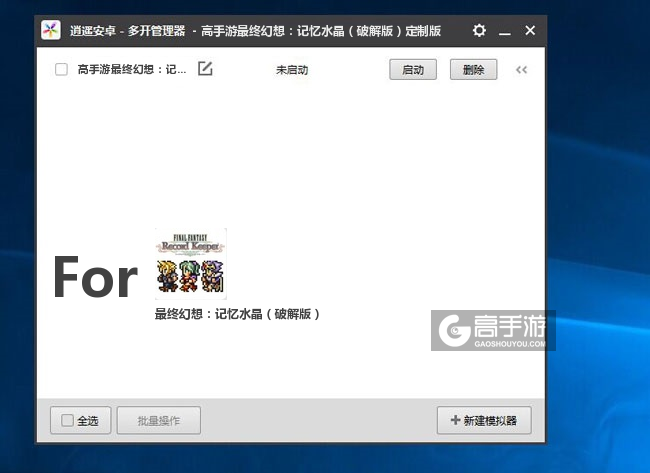Start the emulator with 启动 button
The image size is (650, 473).
pos(413,70)
